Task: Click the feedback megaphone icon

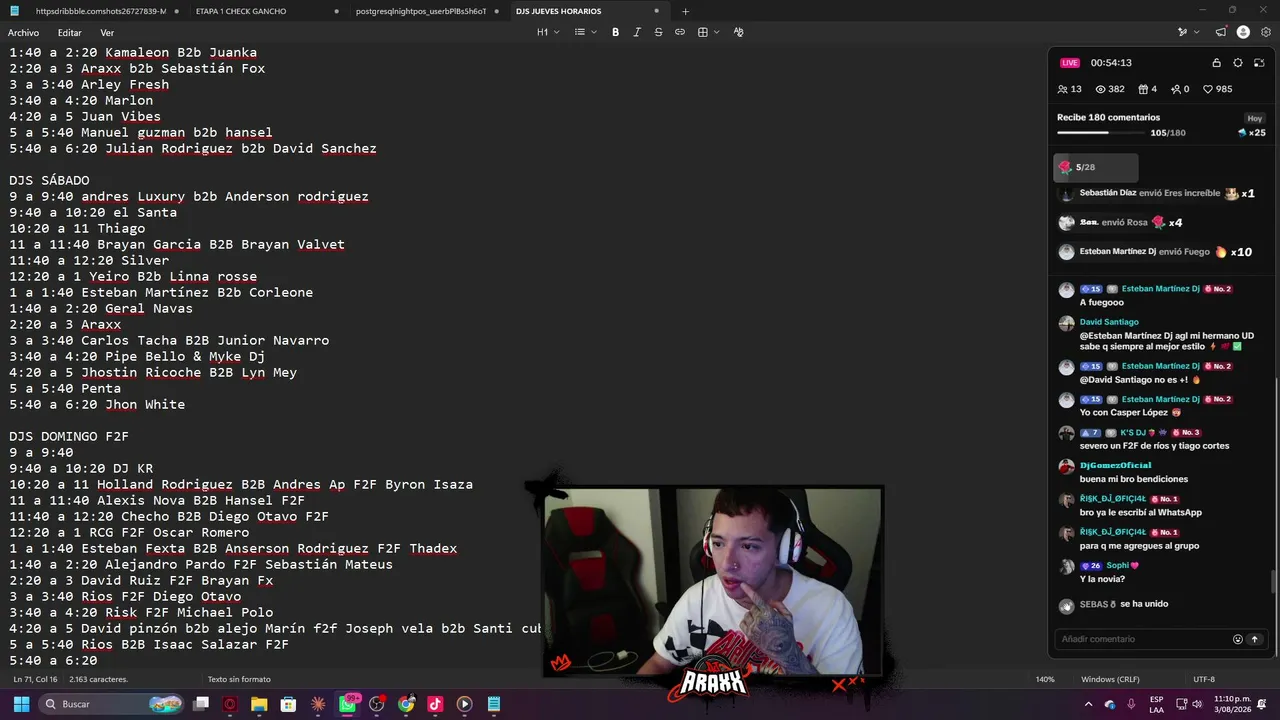Action: pos(1220,32)
